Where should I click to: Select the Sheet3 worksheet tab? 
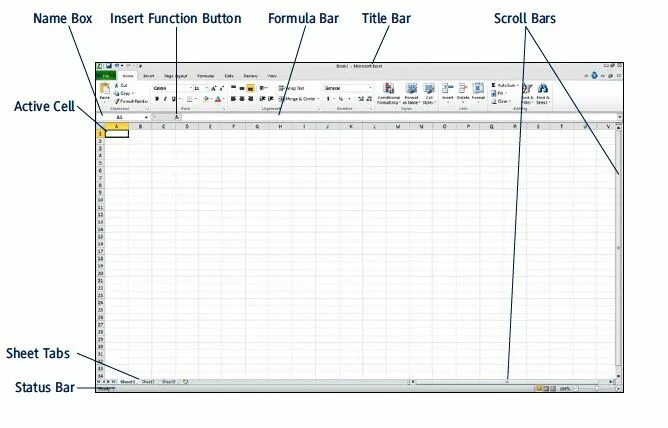[169, 382]
